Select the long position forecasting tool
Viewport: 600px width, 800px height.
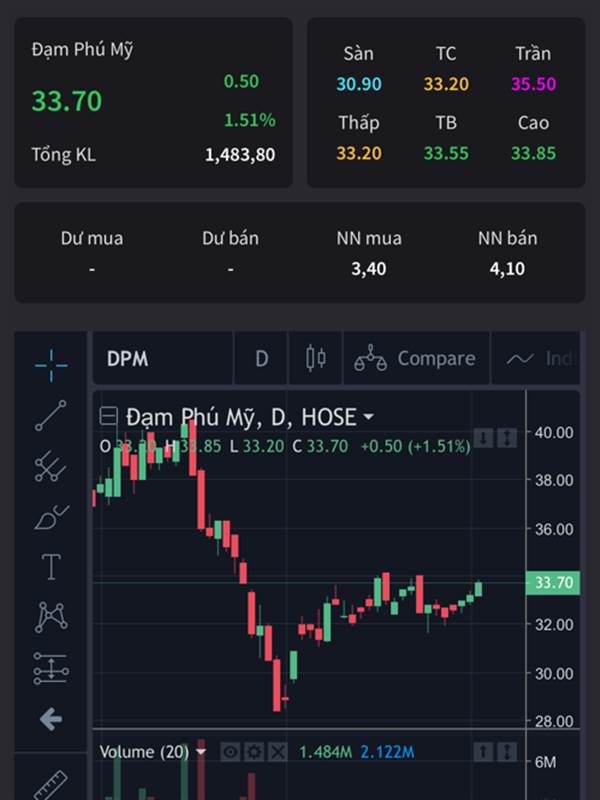[51, 668]
